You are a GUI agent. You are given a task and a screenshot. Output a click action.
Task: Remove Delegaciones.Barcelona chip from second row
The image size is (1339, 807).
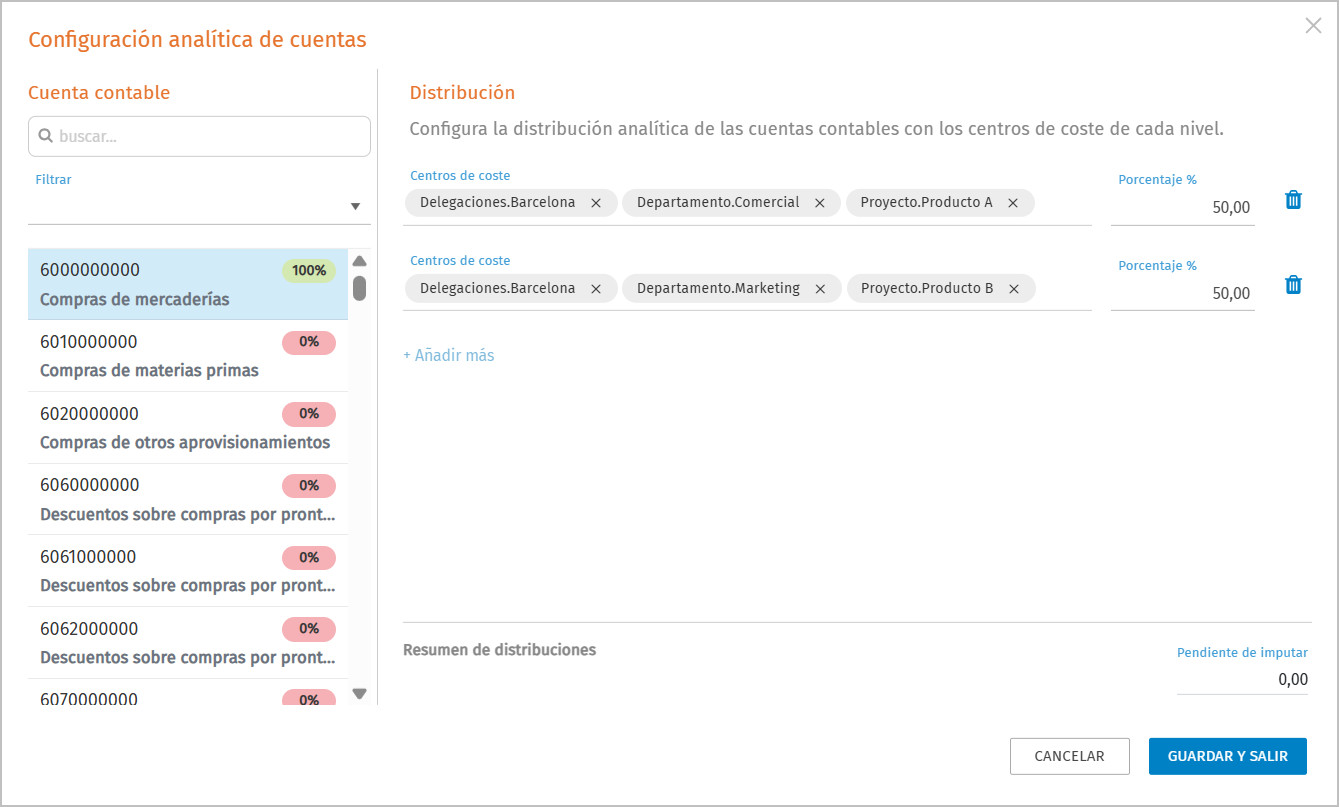click(596, 289)
